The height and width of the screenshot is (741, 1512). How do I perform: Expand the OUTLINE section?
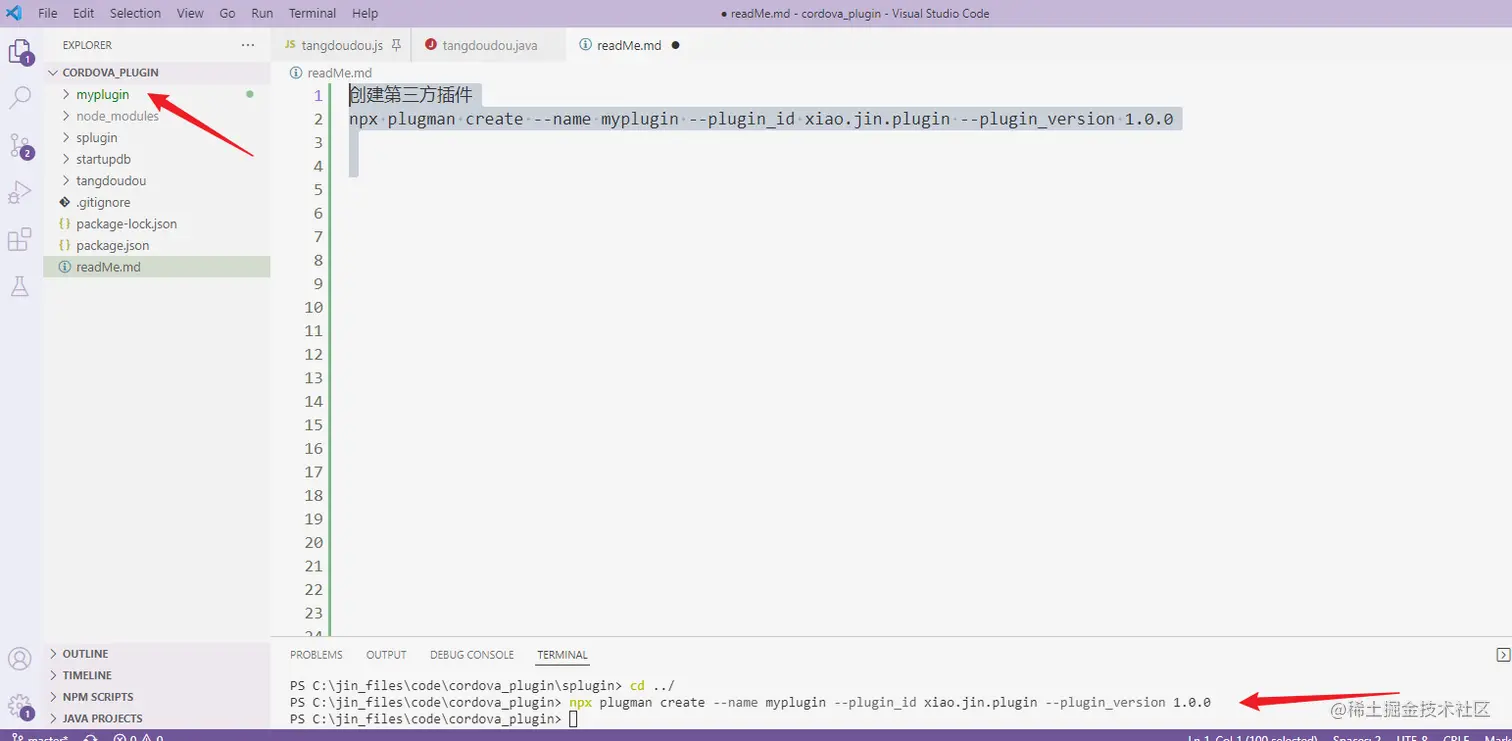54,654
